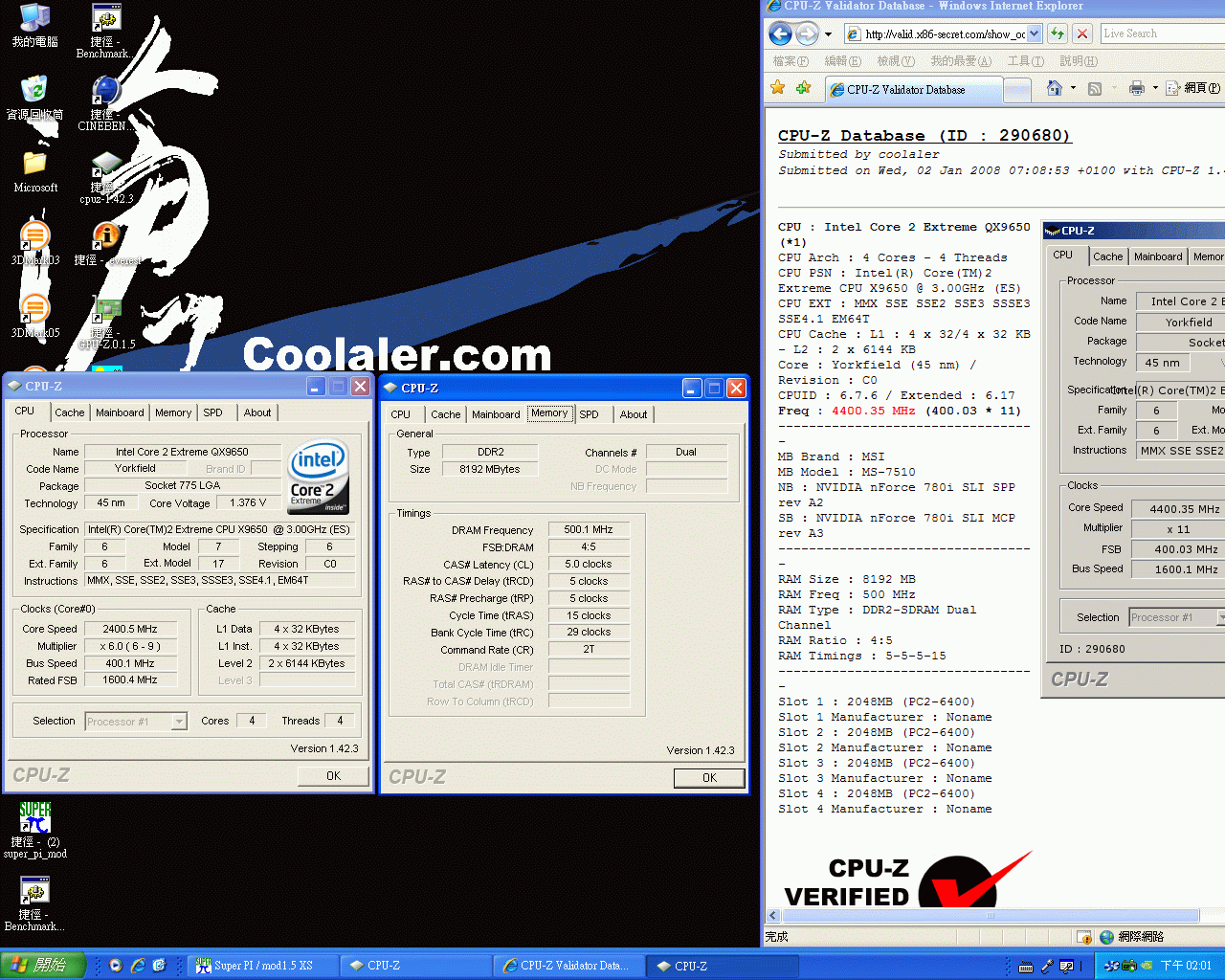Select the super_pi_mod desktop shortcut
The image size is (1225, 980).
tap(34, 829)
